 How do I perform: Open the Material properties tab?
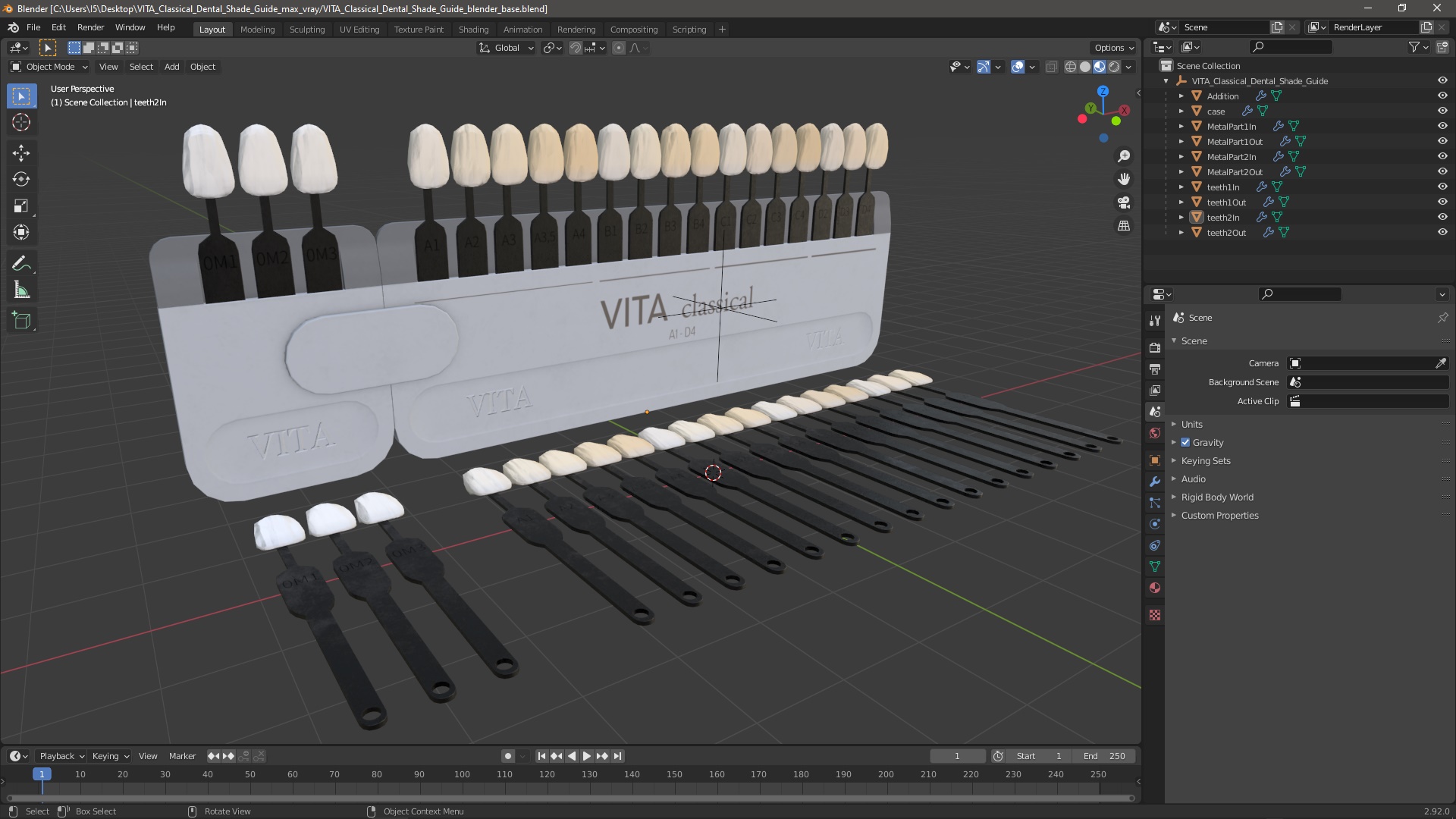(1155, 588)
